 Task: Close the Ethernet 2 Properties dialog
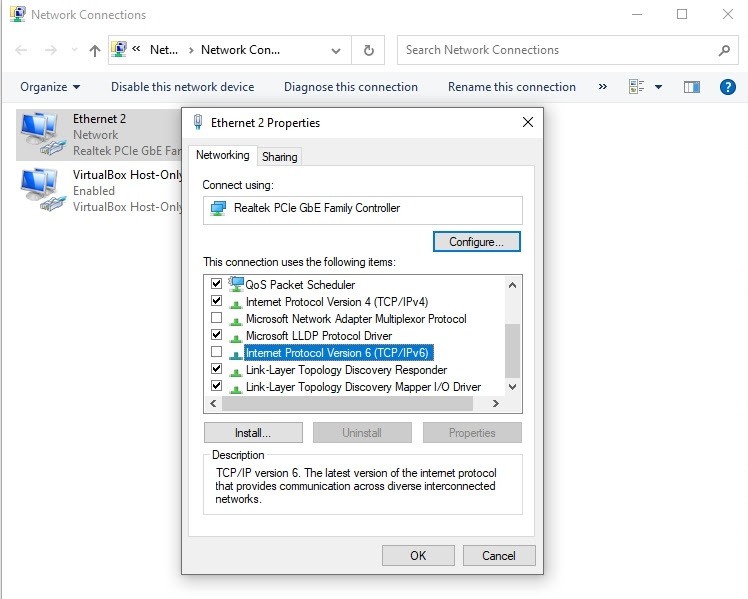click(x=528, y=122)
